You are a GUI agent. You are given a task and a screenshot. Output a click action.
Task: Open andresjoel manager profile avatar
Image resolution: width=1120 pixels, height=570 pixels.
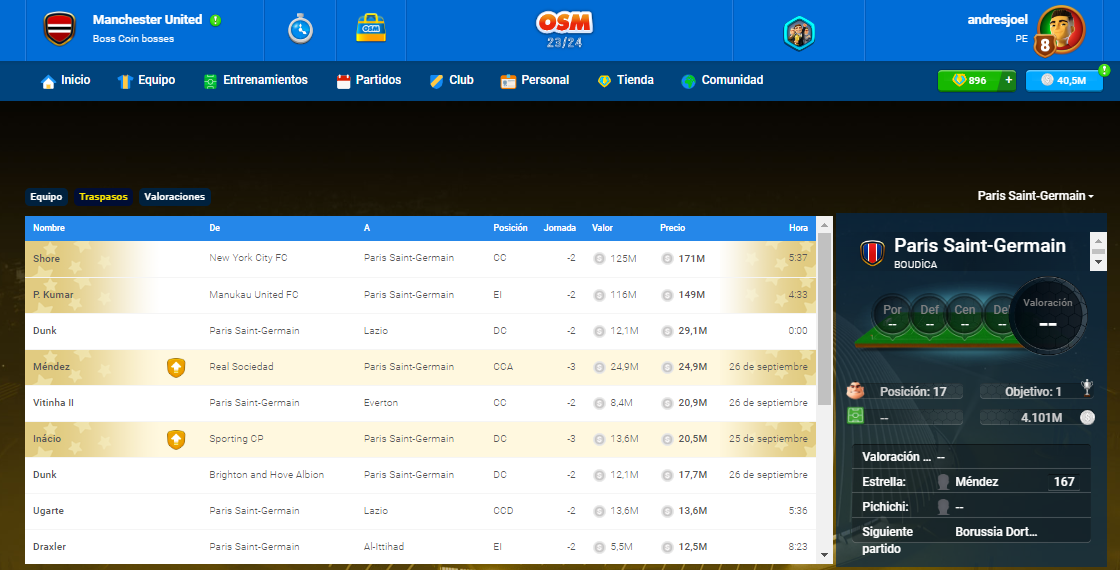coord(1060,31)
